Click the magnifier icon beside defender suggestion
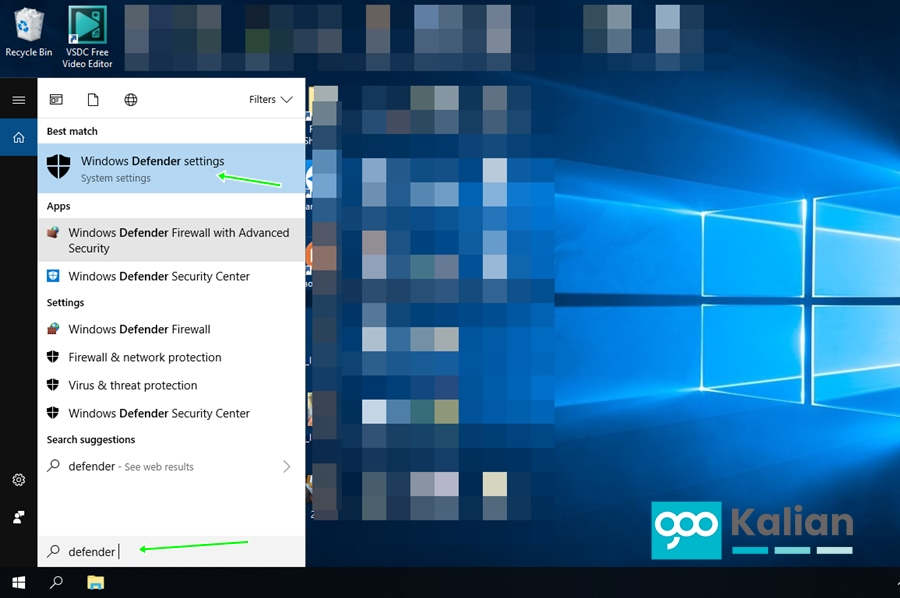Image resolution: width=900 pixels, height=598 pixels. [53, 465]
